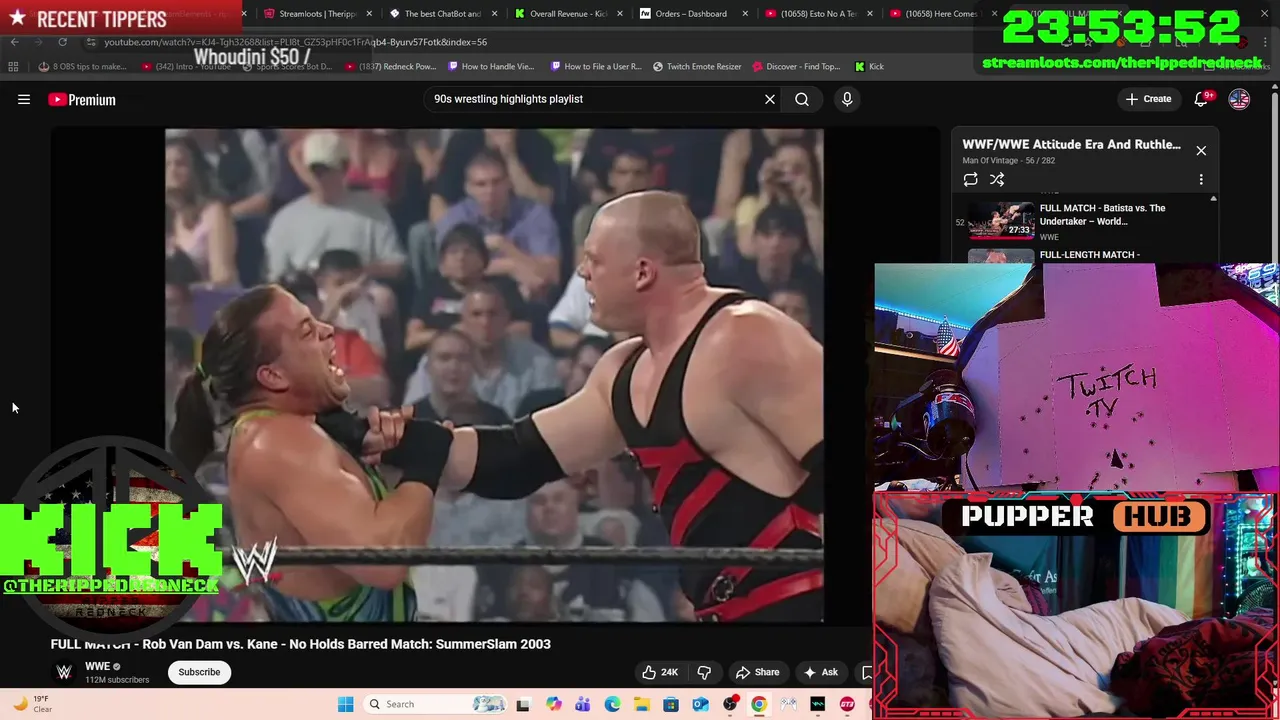This screenshot has width=1280, height=720.
Task: Open Man Of Vintage playlist owner
Action: click(990, 160)
